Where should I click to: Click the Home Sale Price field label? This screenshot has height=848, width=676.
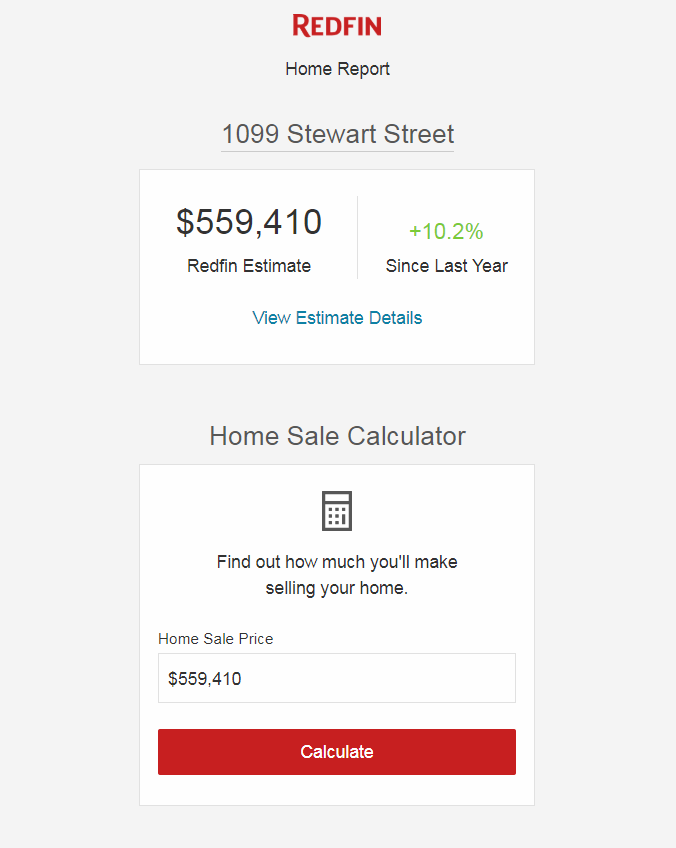pyautogui.click(x=215, y=638)
